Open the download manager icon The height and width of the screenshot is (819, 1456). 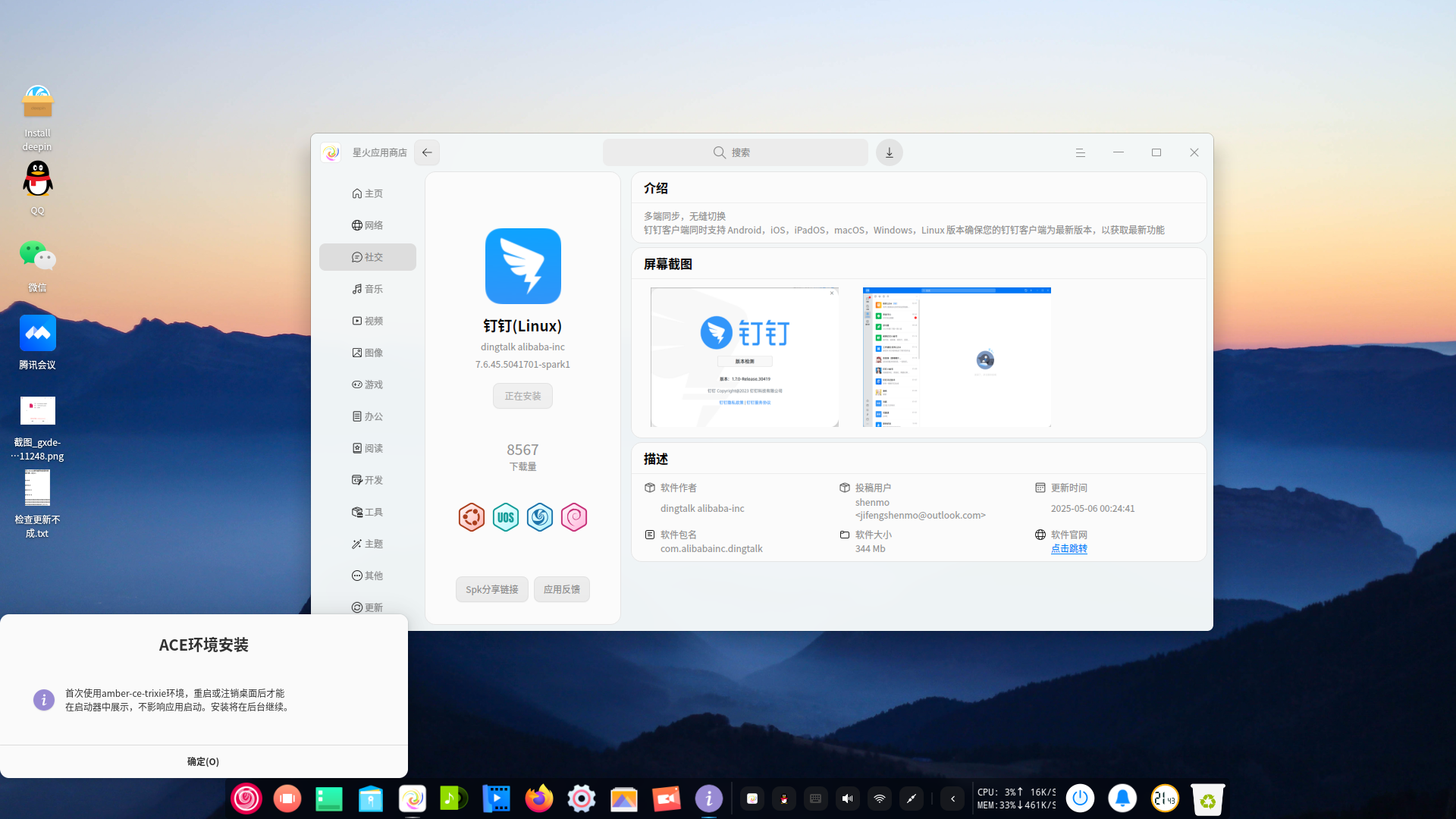coord(890,152)
